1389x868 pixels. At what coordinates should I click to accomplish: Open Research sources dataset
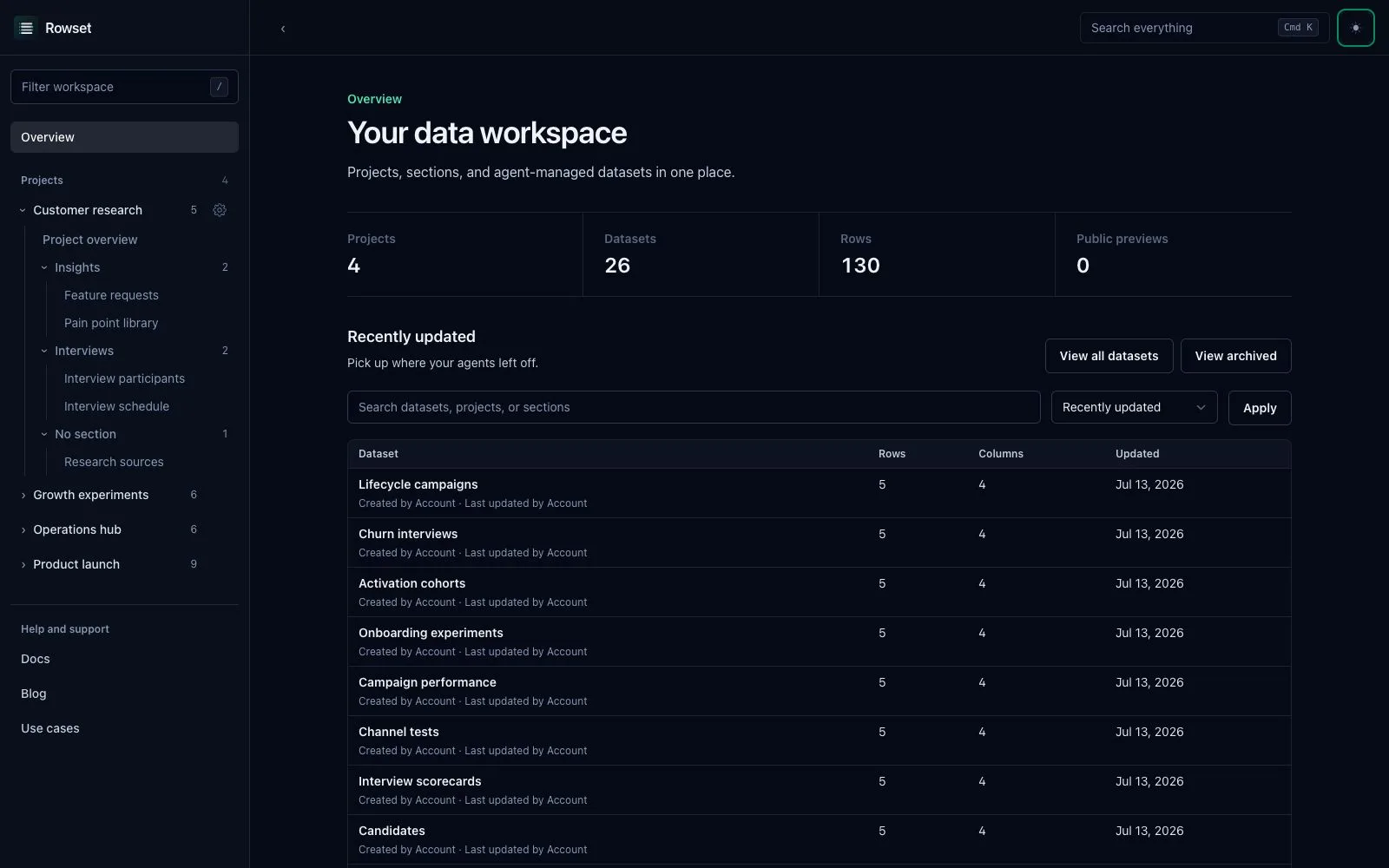(x=114, y=462)
